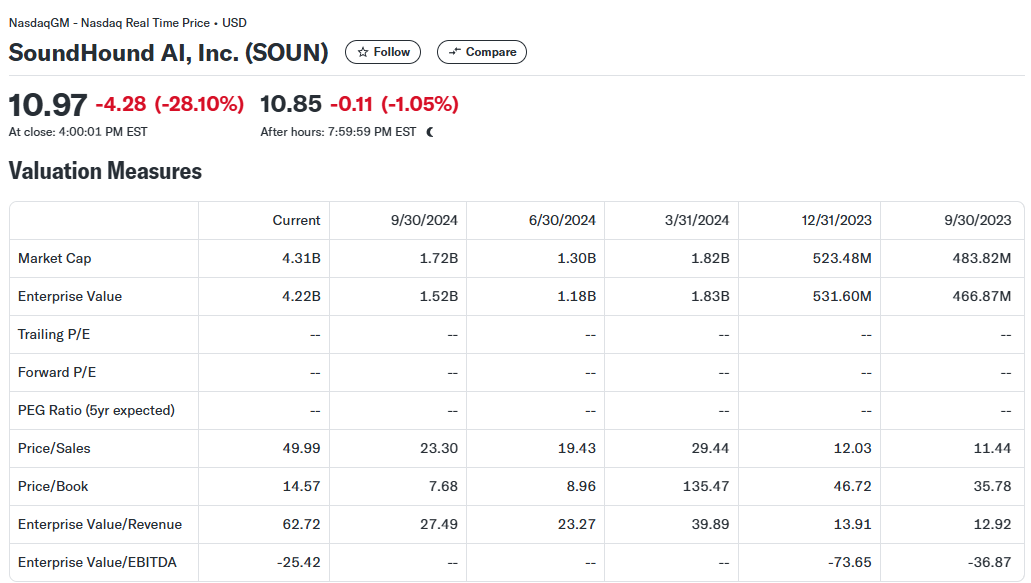This screenshot has width=1031, height=583.
Task: Click EV/Revenue value 12.92
Action: coord(992,525)
